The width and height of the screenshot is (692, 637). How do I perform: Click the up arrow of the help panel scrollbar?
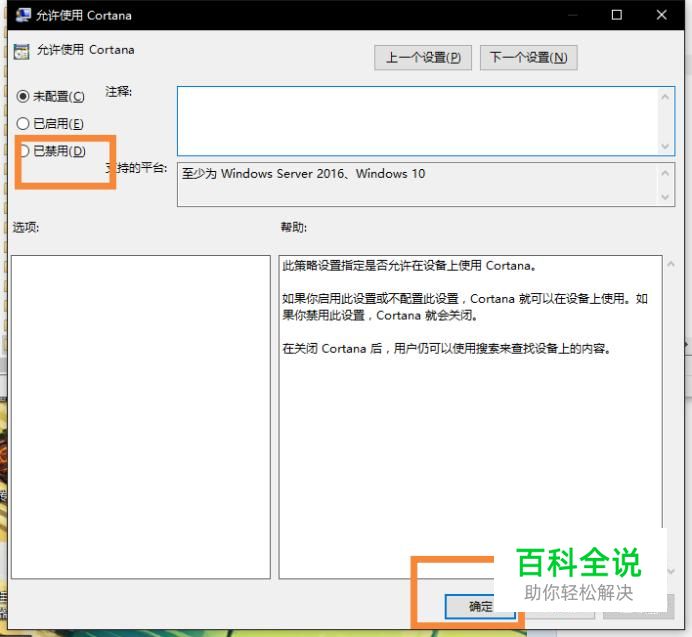(x=671, y=264)
